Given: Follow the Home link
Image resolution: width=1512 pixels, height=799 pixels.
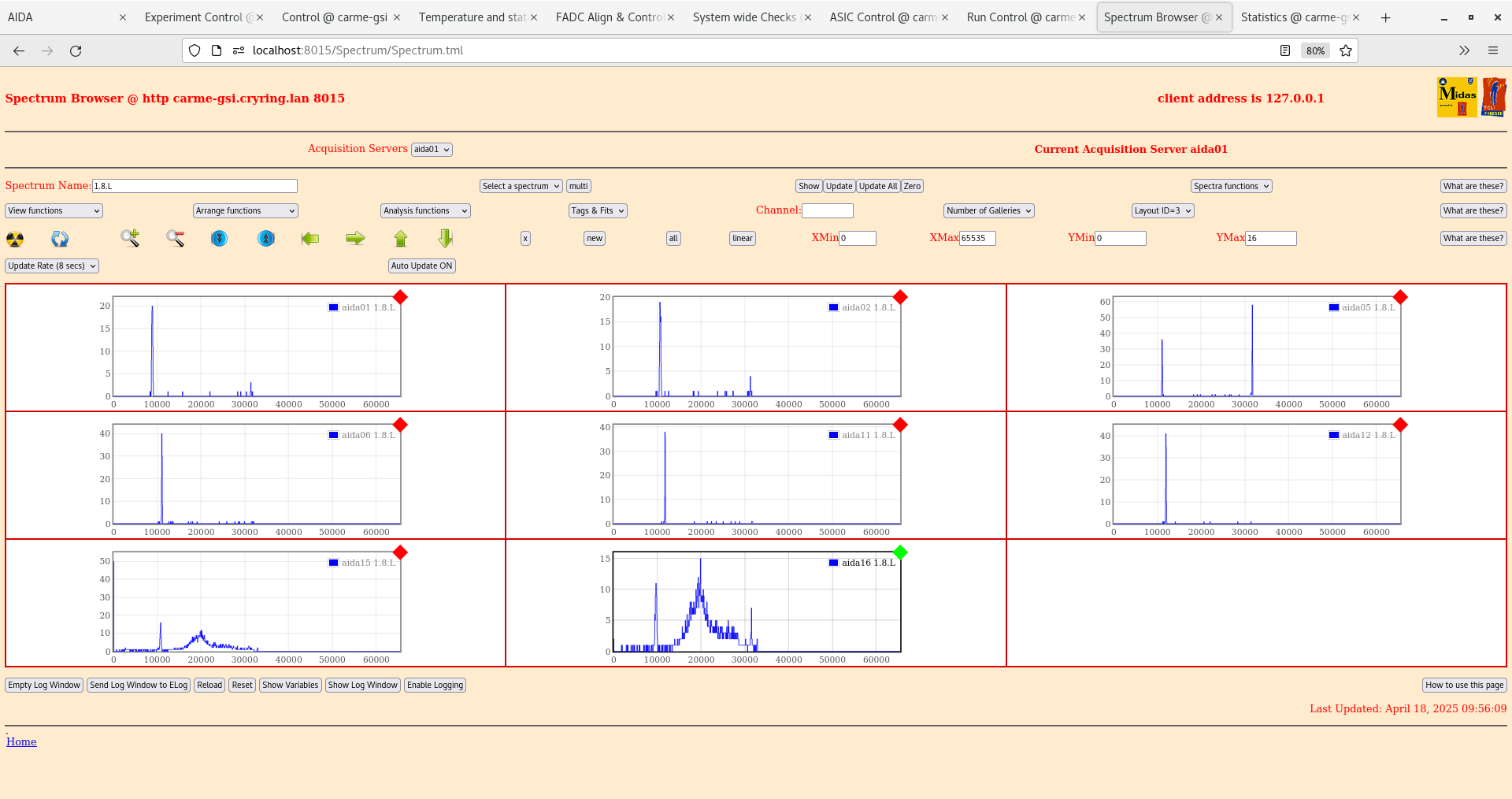Looking at the screenshot, I should [x=21, y=741].
